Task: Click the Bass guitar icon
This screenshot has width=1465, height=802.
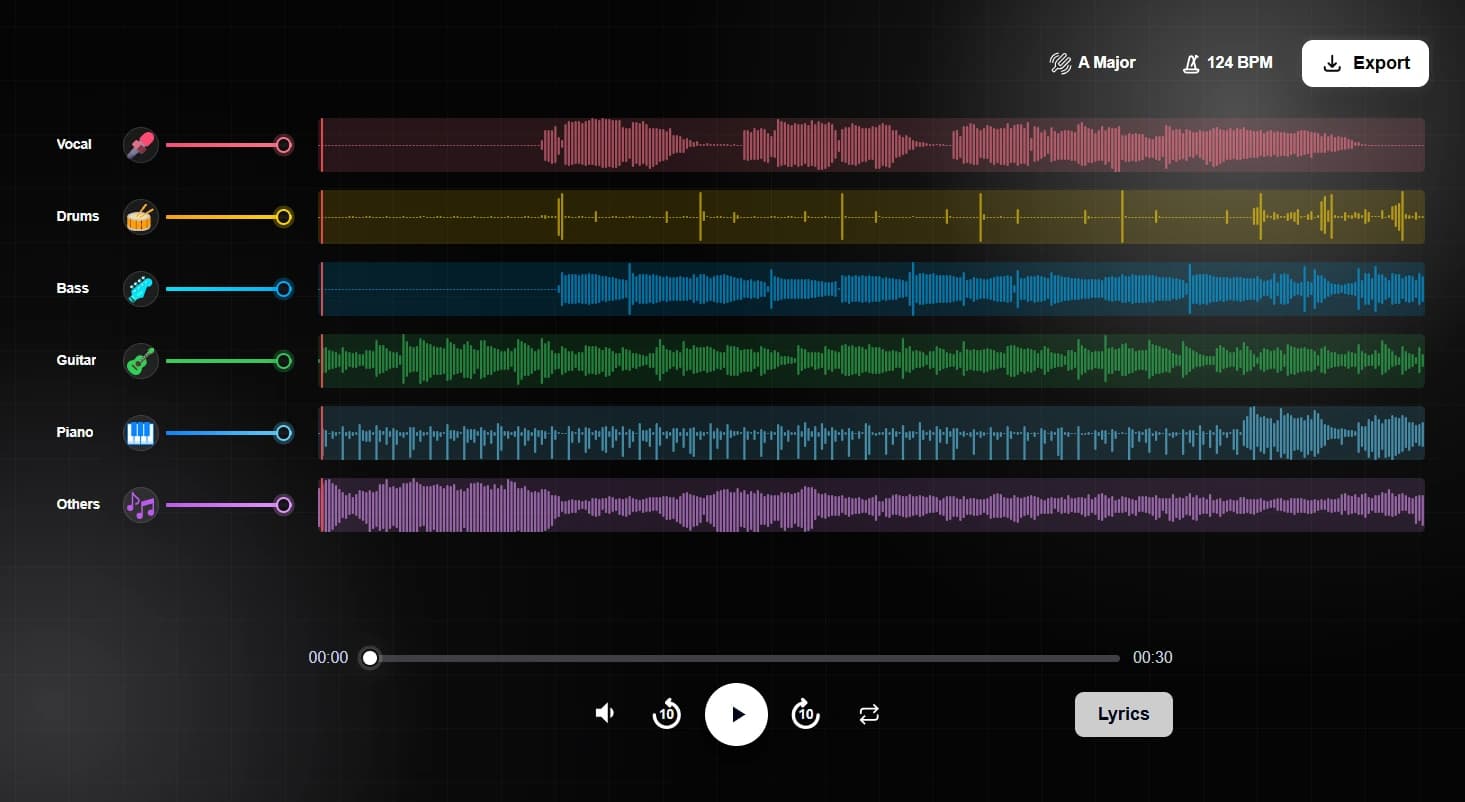Action: click(x=141, y=289)
